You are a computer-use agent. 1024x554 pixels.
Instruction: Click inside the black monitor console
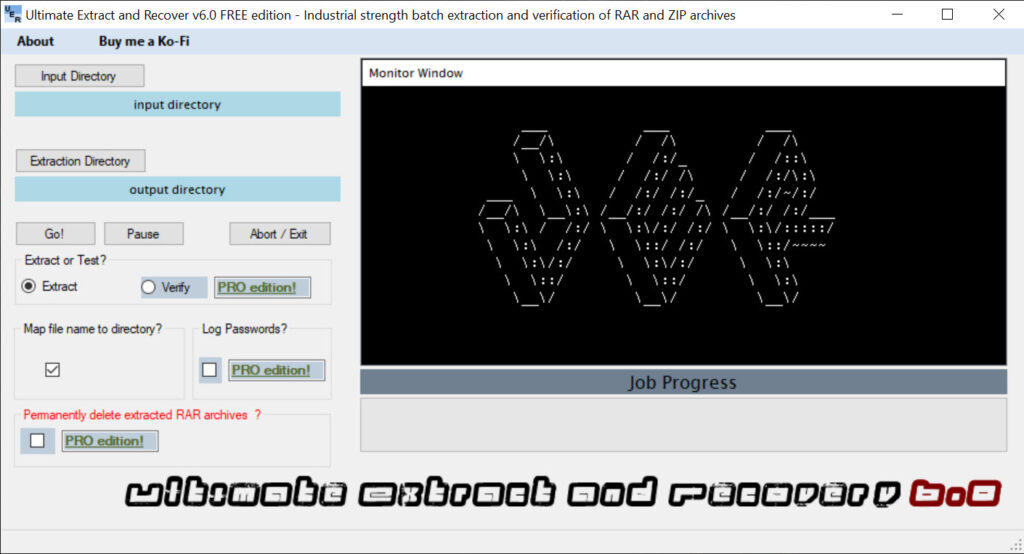(684, 225)
